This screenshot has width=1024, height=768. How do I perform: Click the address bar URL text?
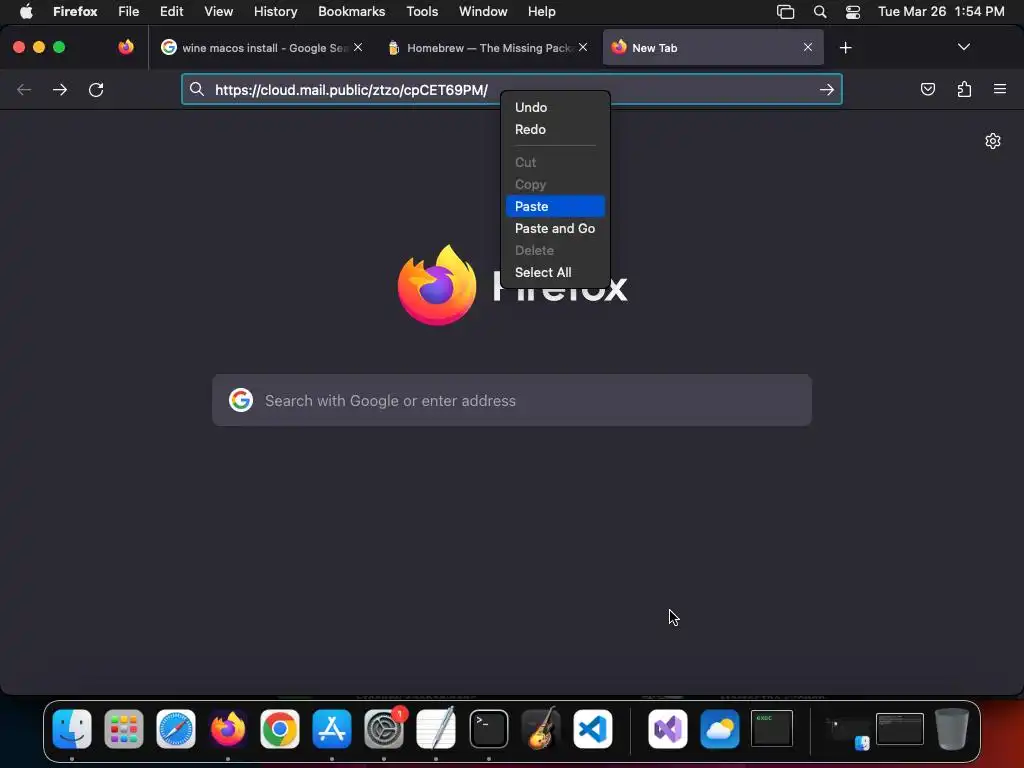pos(351,90)
